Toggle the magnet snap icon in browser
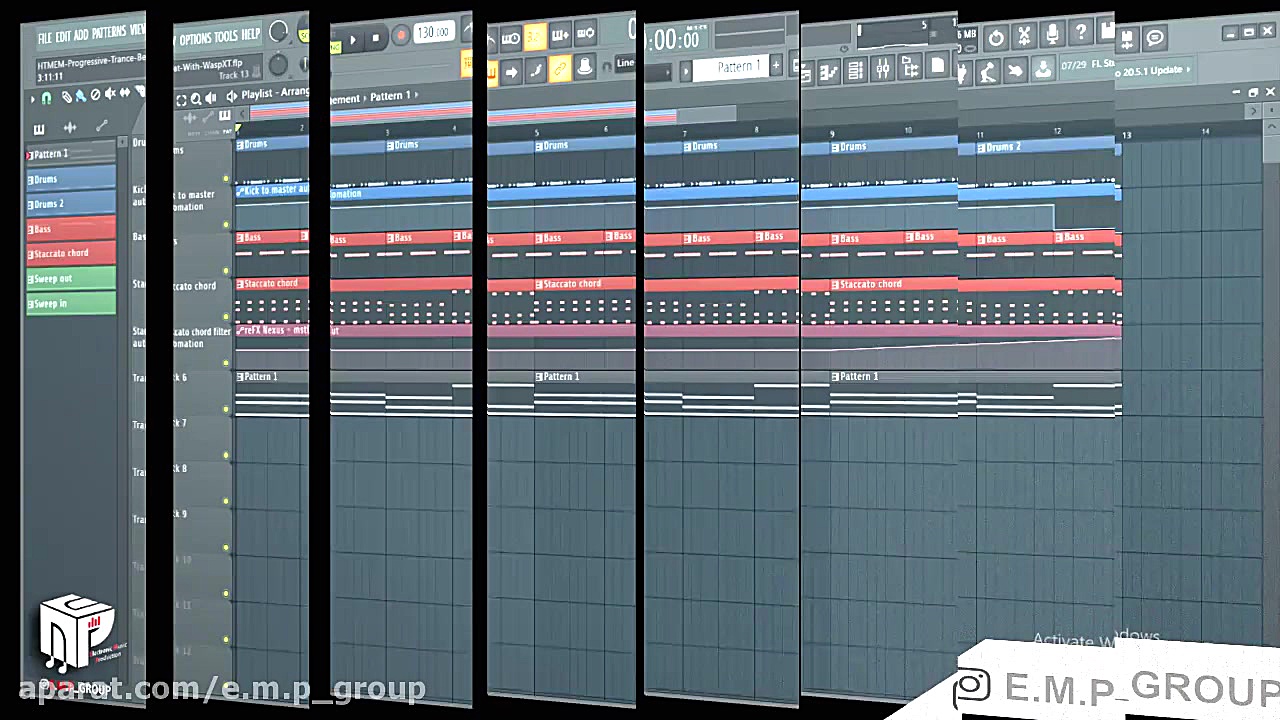The width and height of the screenshot is (1280, 720). click(46, 98)
